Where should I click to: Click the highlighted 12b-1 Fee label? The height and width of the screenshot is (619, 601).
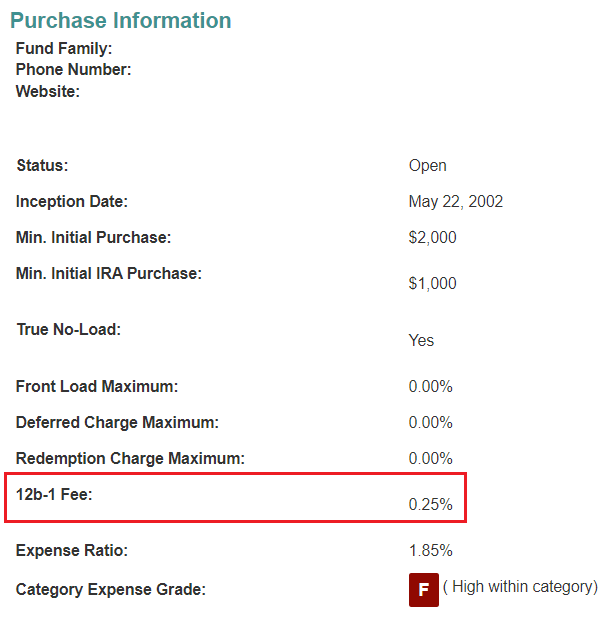coord(54,494)
